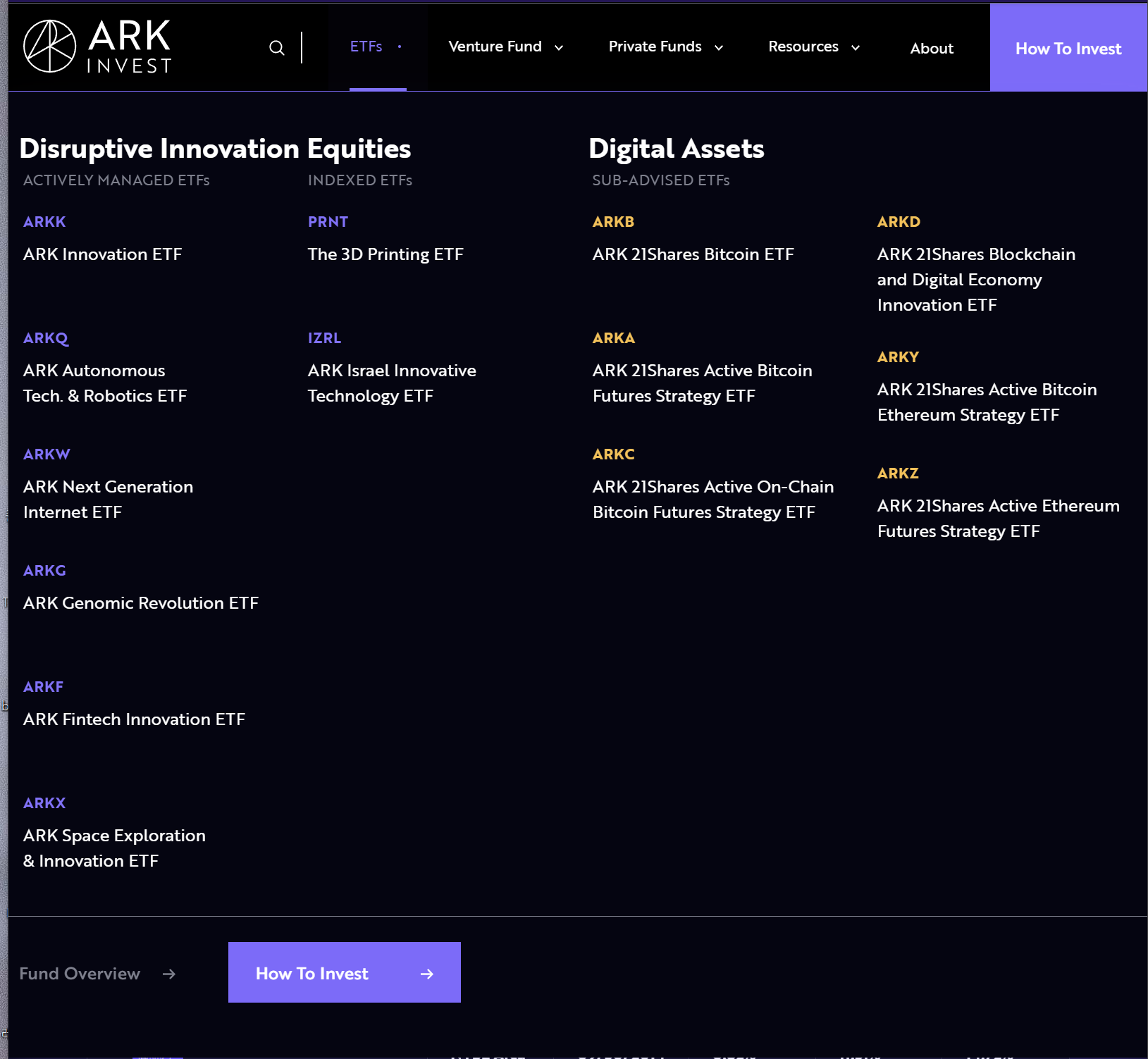Expand the Venture Fund dropdown
Image resolution: width=1148 pixels, height=1059 pixels.
[505, 47]
